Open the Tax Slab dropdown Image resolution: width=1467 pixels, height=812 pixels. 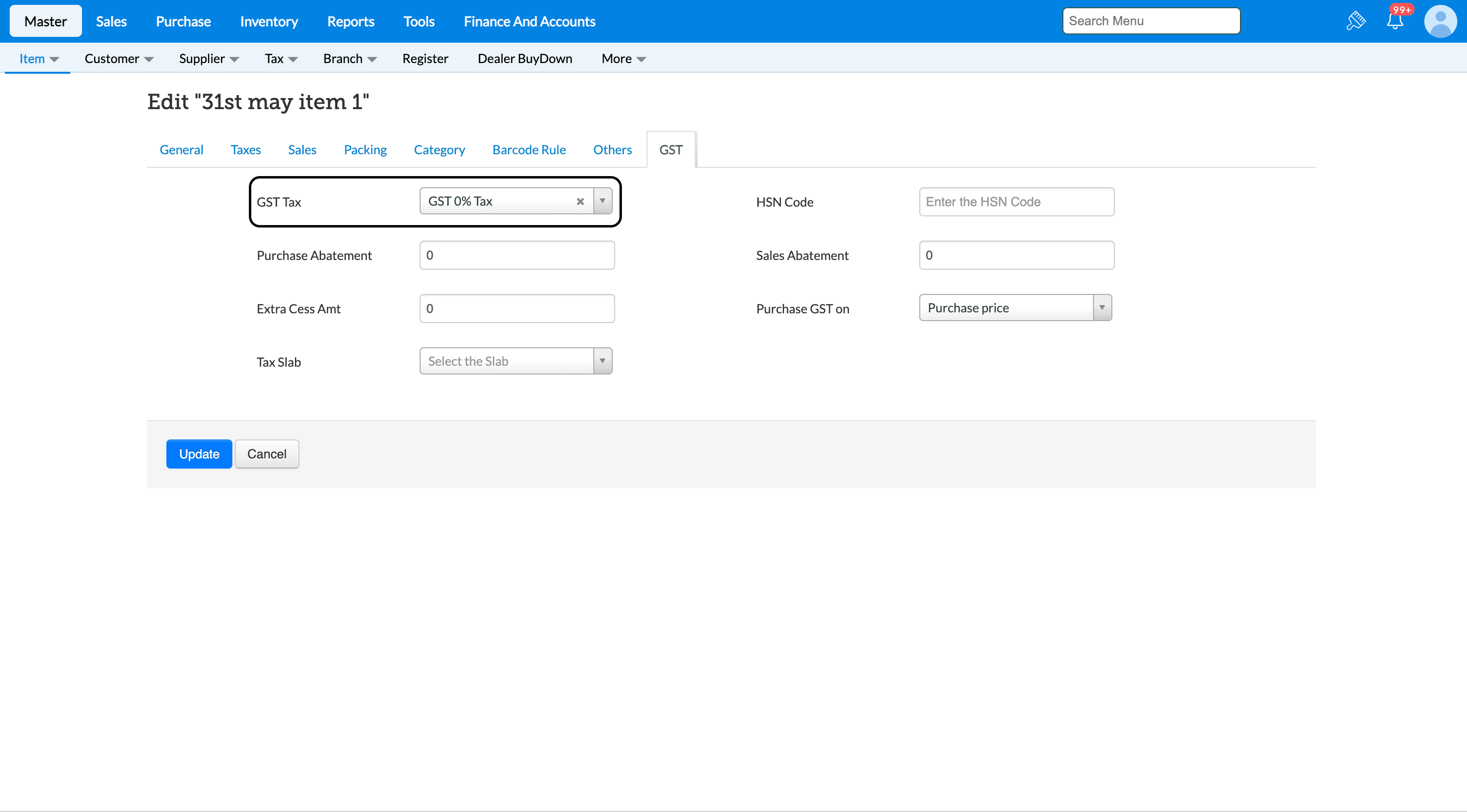(515, 361)
